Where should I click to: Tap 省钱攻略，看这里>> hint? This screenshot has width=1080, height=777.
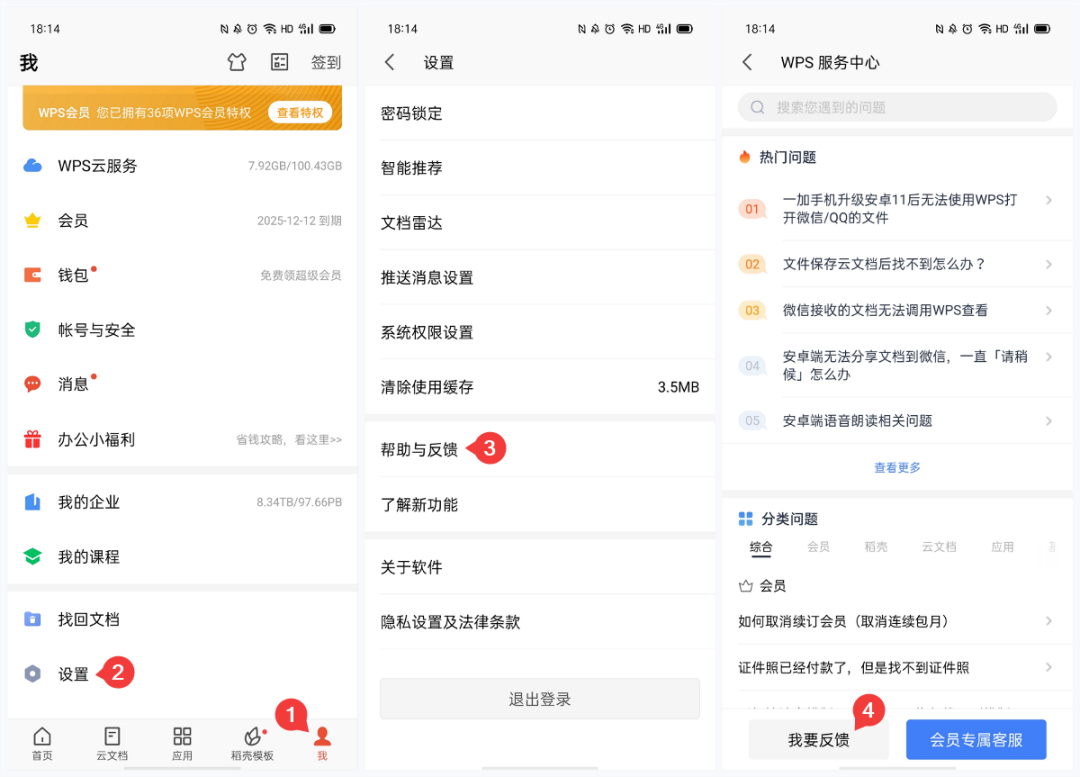pyautogui.click(x=289, y=439)
